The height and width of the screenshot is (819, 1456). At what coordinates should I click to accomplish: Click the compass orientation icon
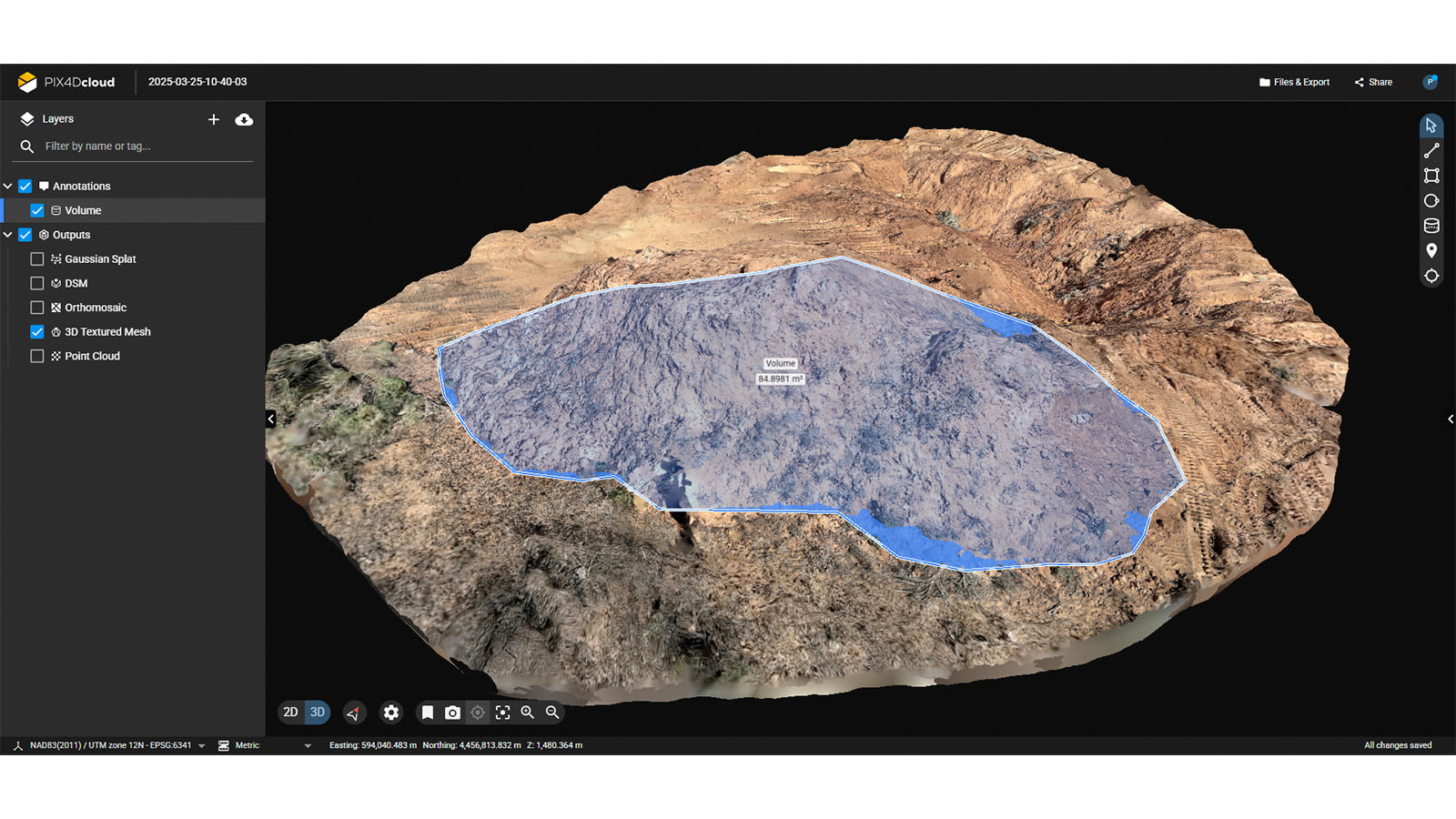[x=354, y=713]
